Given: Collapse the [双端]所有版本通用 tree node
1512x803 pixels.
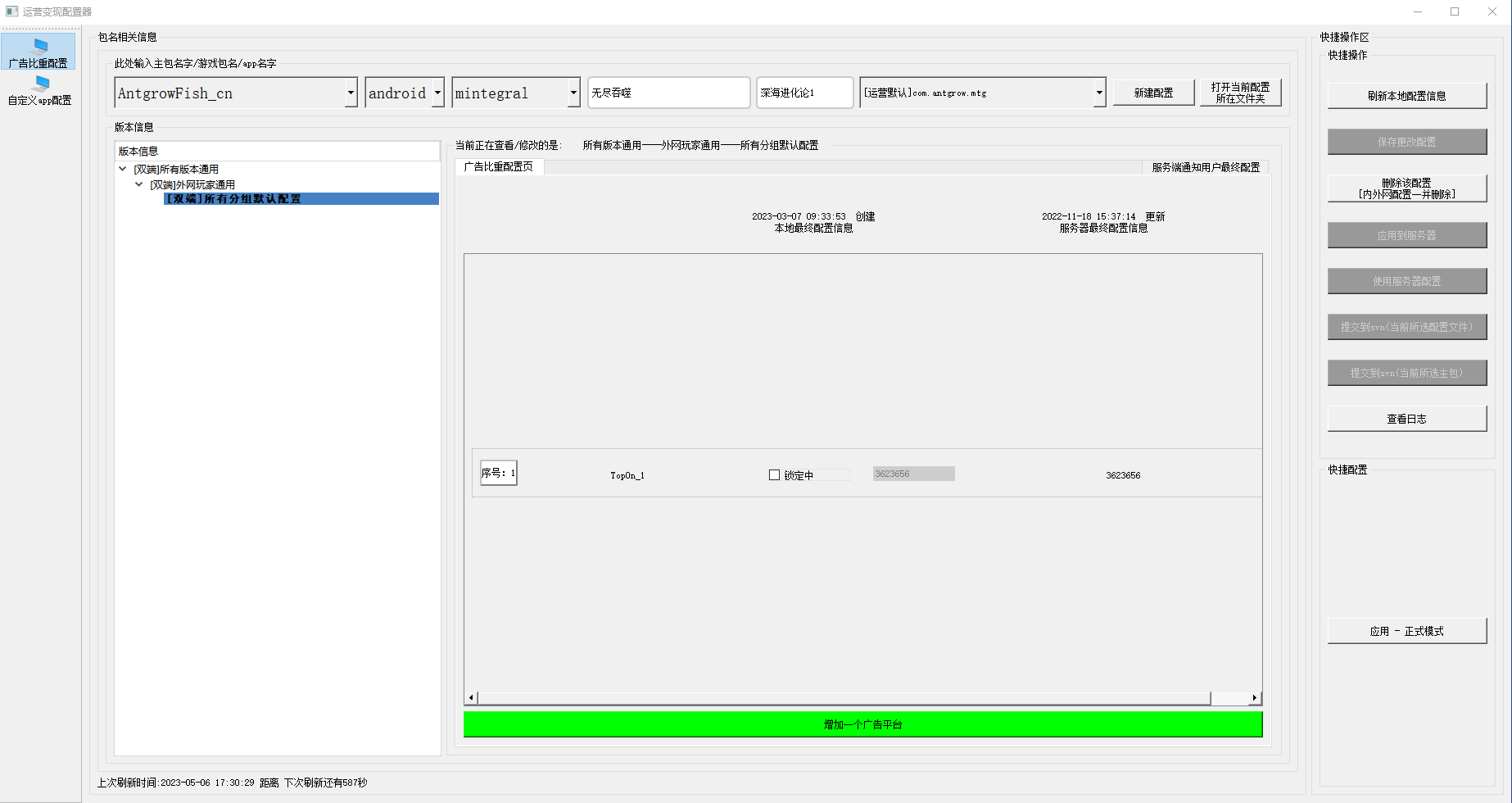Looking at the screenshot, I should [x=123, y=169].
